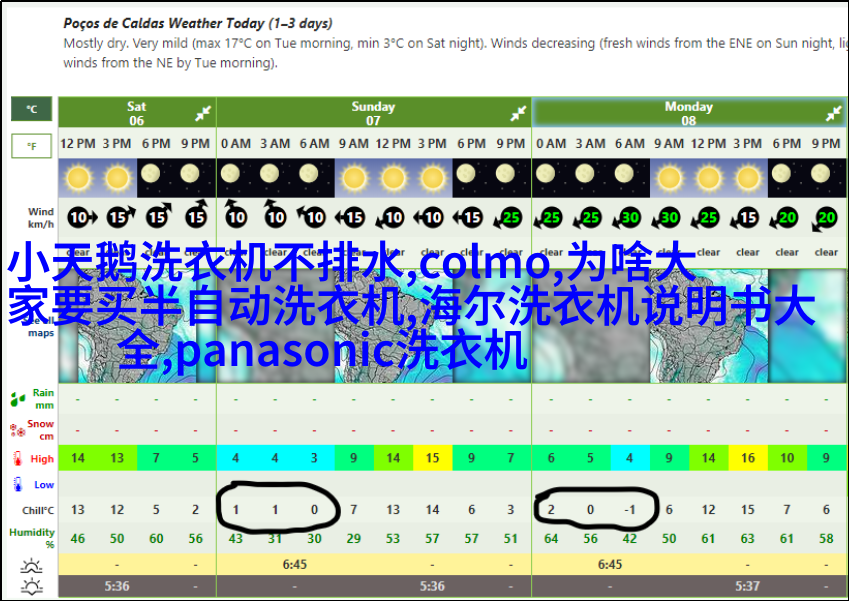Screen dimensions: 849x601
Task: Click the 6 AM time header under Sunday
Action: point(315,143)
